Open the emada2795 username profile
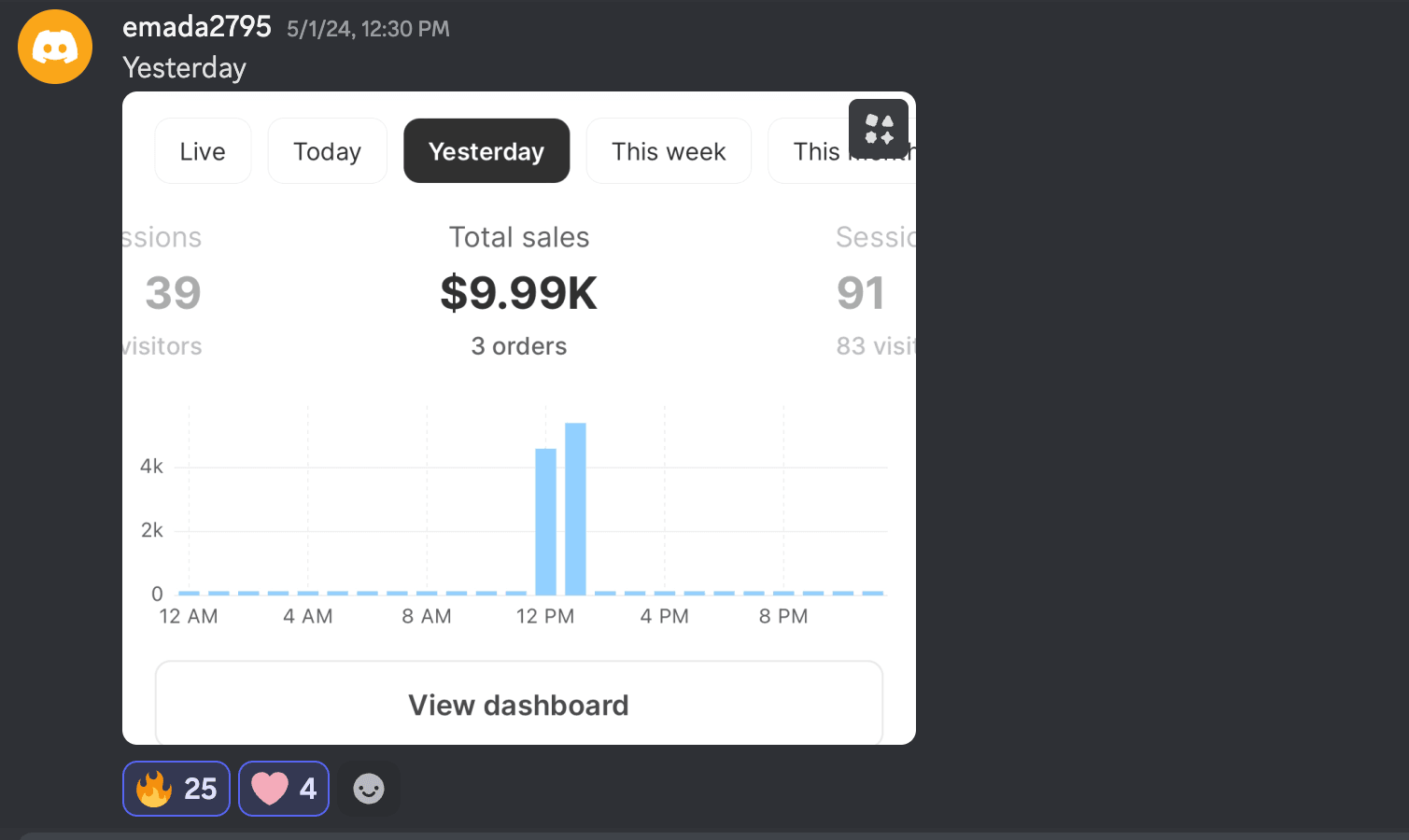Screen dimensions: 1409x840 (197, 27)
